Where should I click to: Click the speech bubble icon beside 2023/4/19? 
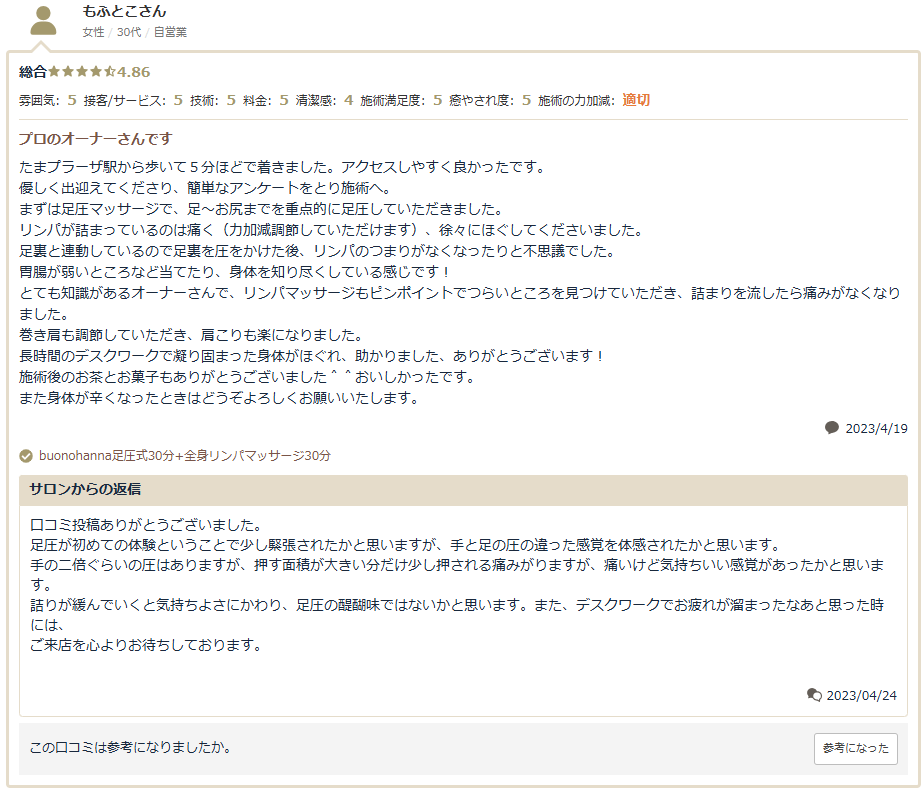click(832, 428)
